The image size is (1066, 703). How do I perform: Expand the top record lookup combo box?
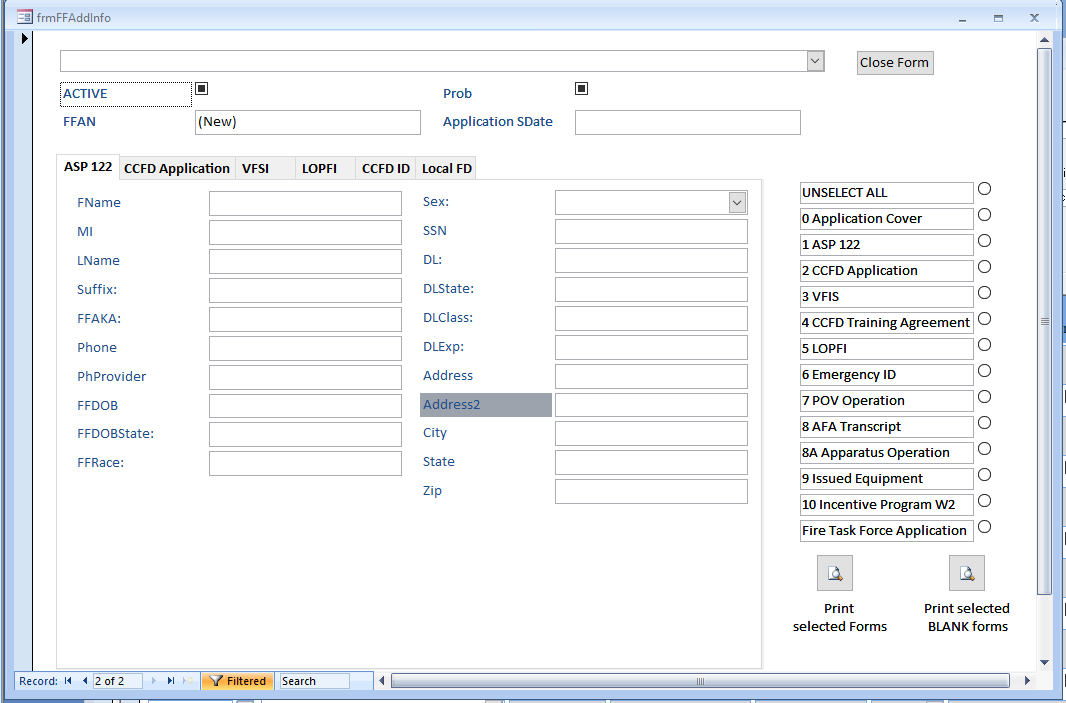[x=815, y=61]
